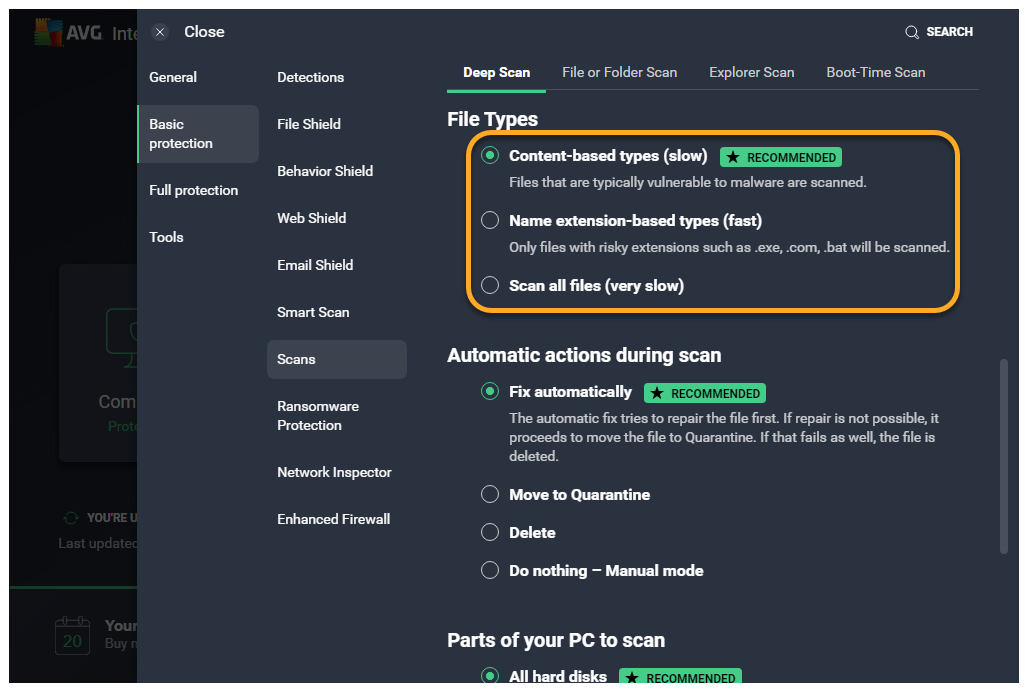The height and width of the screenshot is (692, 1029).
Task: Choose Delete as automatic action
Action: (x=490, y=532)
